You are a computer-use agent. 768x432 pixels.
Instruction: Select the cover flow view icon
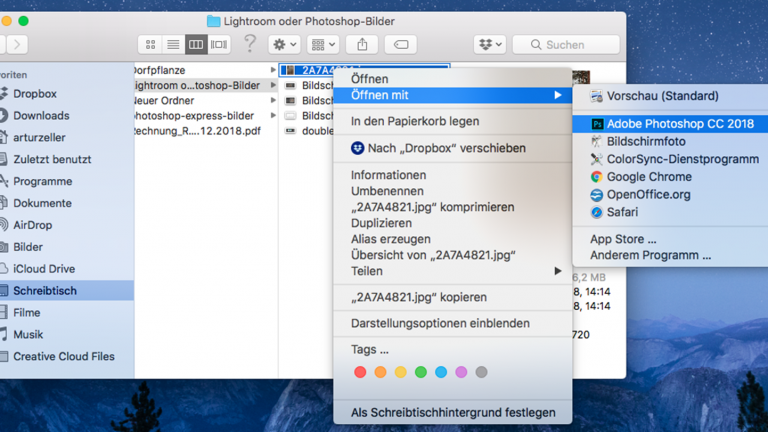point(219,45)
